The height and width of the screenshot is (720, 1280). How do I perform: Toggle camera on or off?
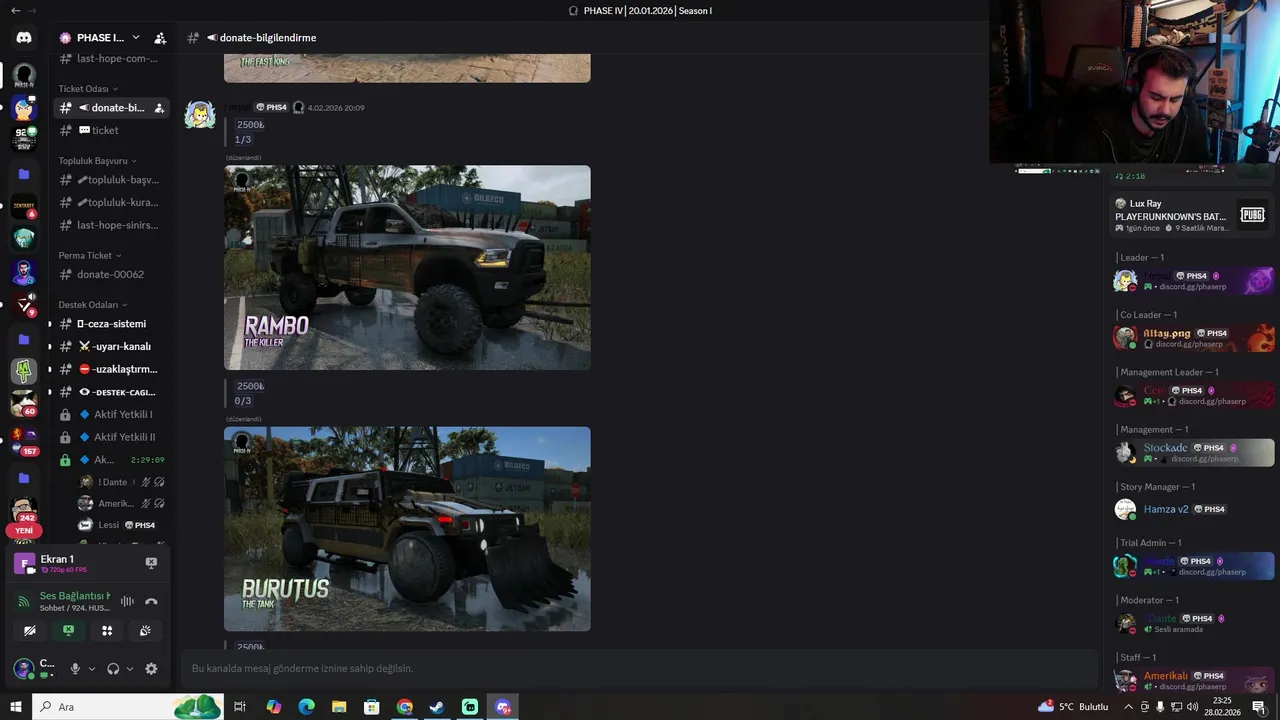coord(30,630)
